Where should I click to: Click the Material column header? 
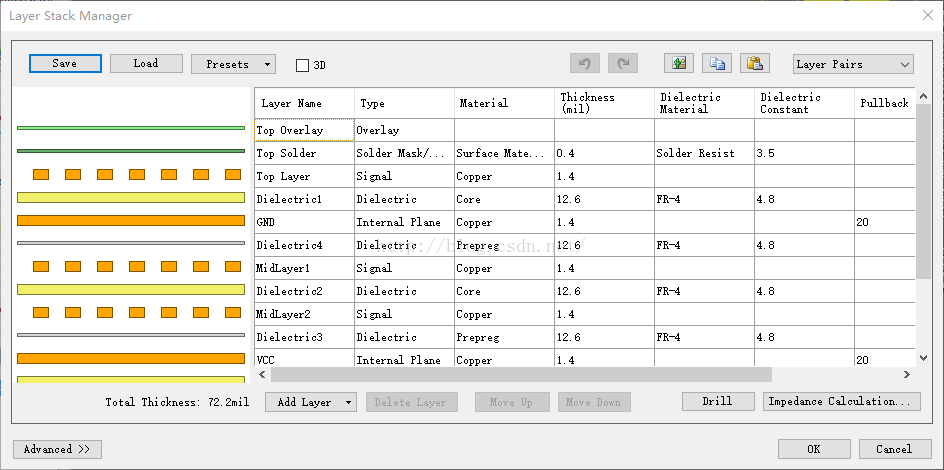pos(505,103)
